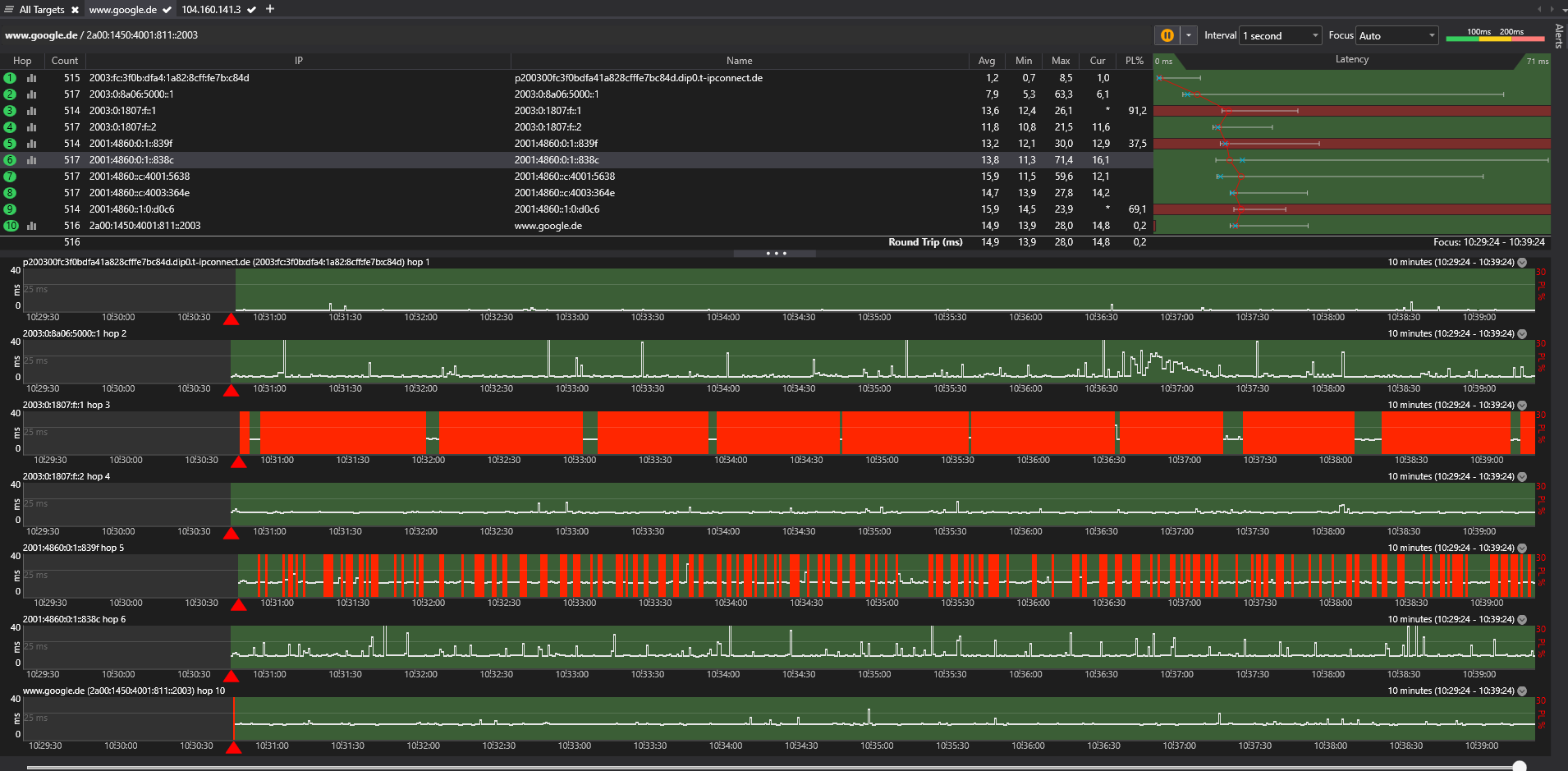This screenshot has width=1568, height=771.
Task: Open the hamburger menu beside All Targets
Action: (9, 9)
